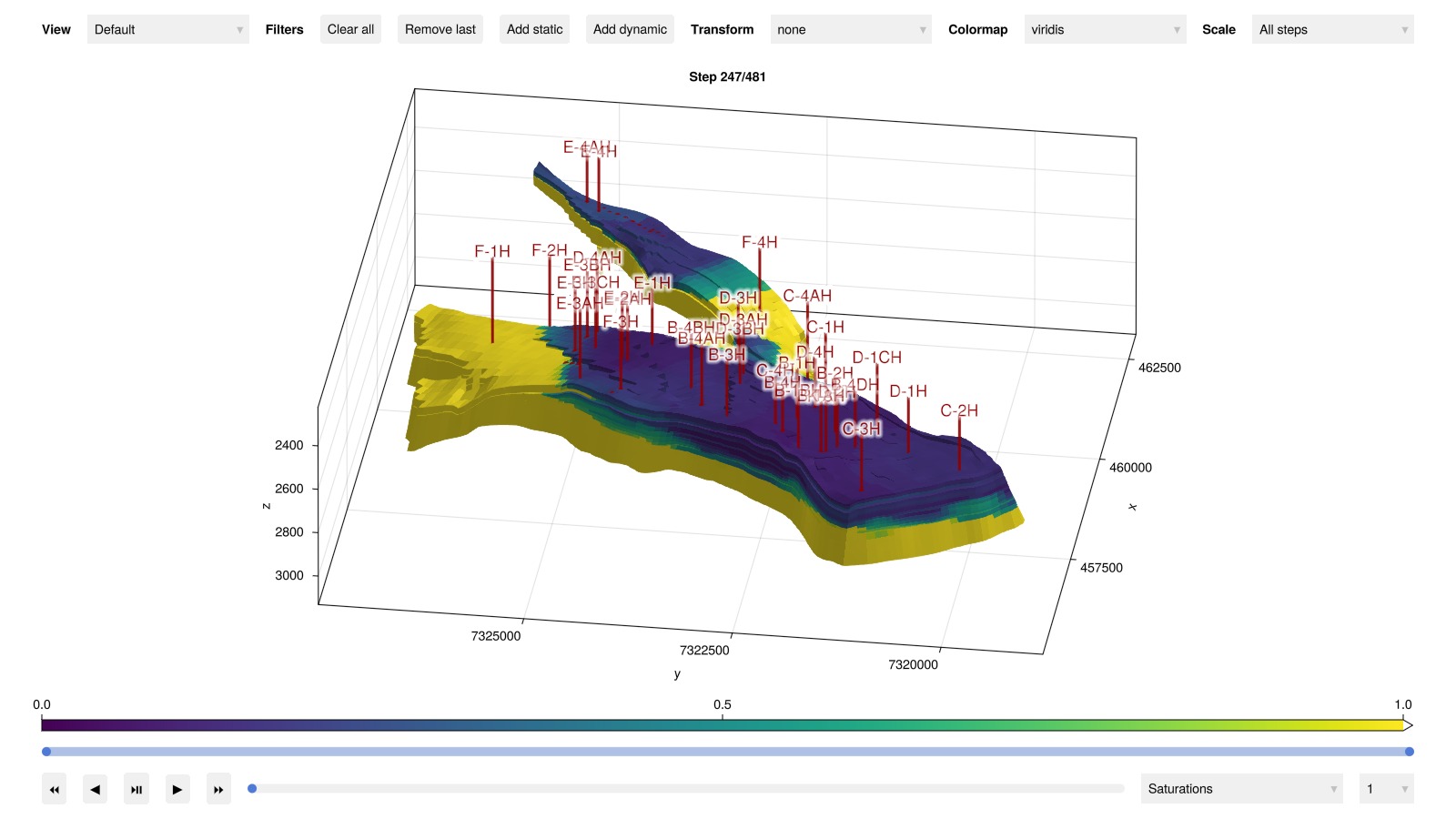Click the Add static filter button
Screen dimensions: 1456x819
(535, 29)
